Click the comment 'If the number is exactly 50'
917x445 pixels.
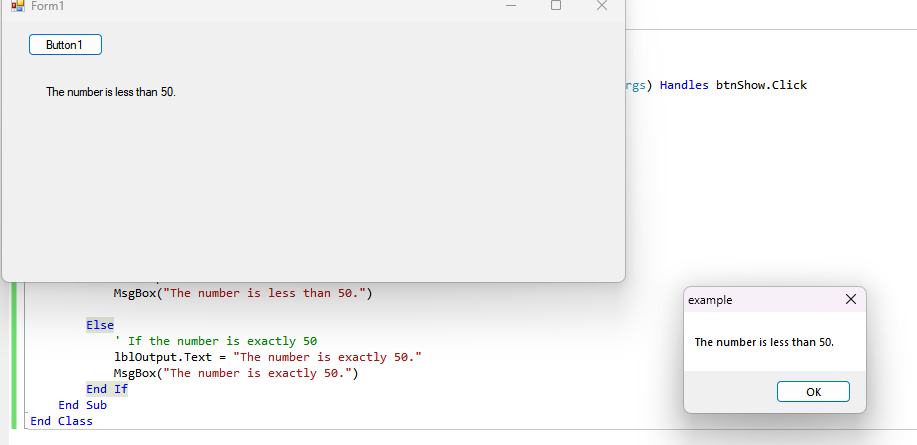(216, 341)
